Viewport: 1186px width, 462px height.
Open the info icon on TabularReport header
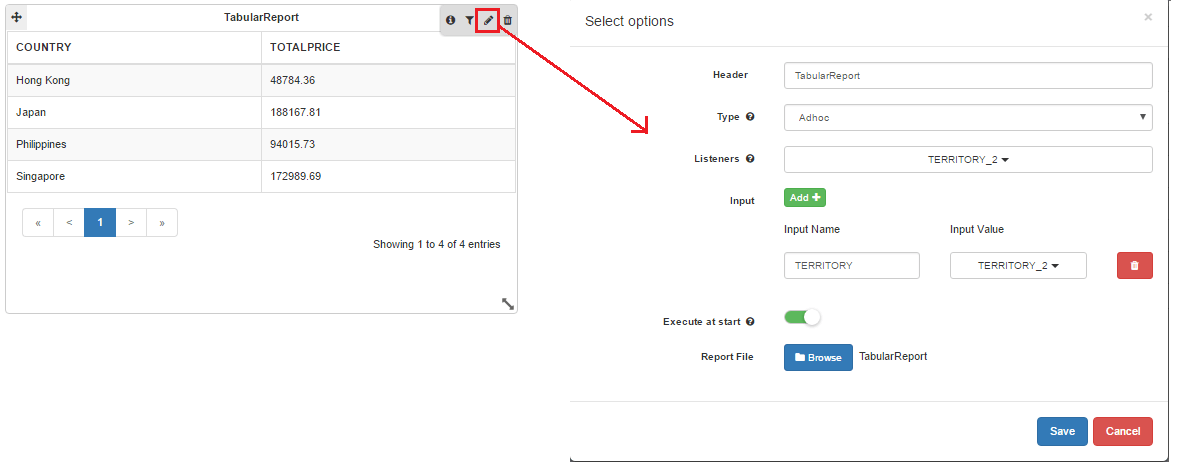(451, 20)
